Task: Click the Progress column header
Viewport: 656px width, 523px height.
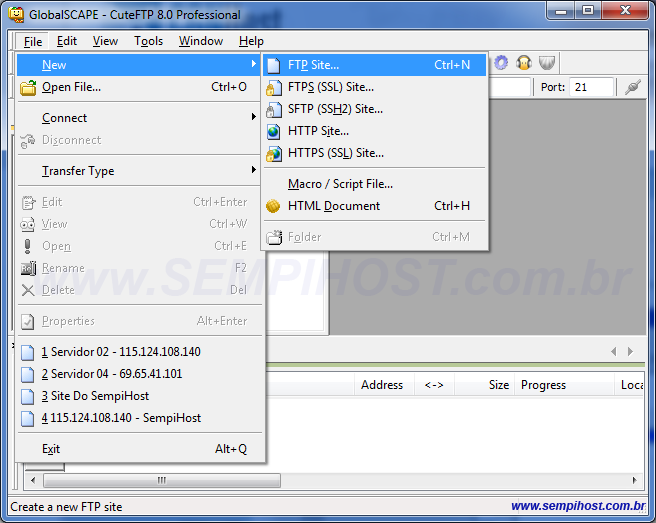Action: tap(565, 385)
